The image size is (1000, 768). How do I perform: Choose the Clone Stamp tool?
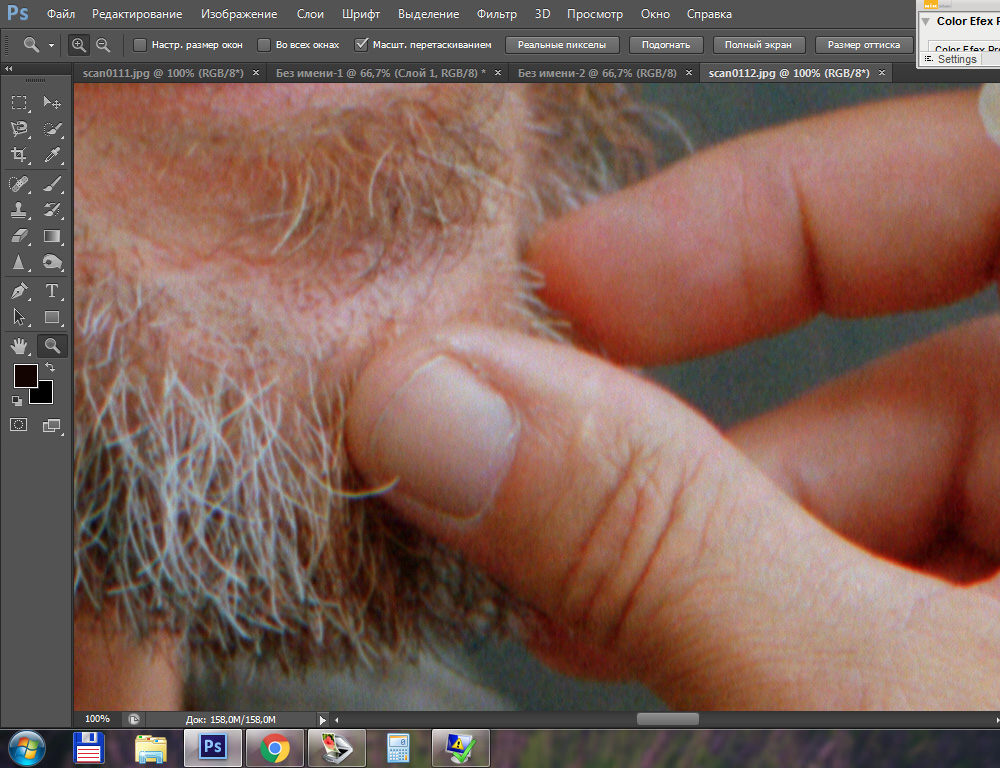19,210
